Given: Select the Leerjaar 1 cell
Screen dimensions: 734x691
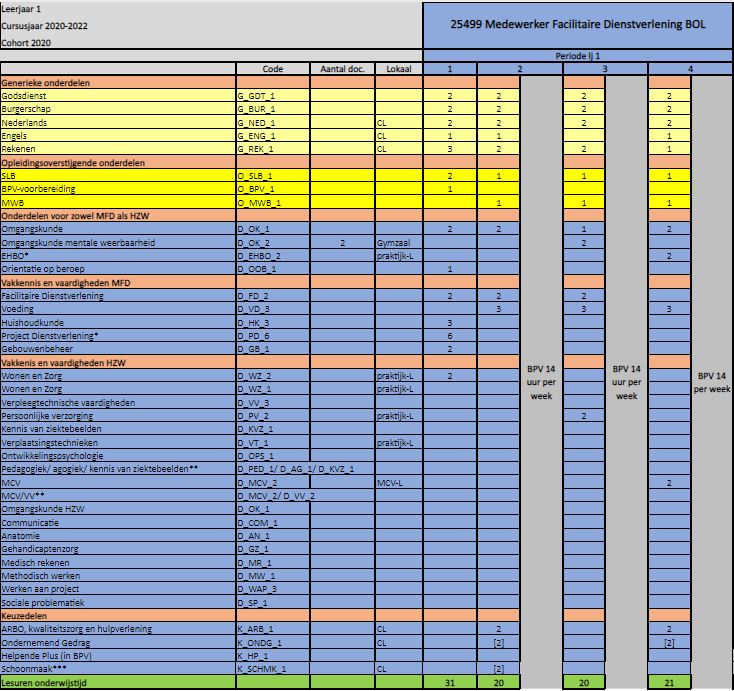Looking at the screenshot, I should point(21,9).
